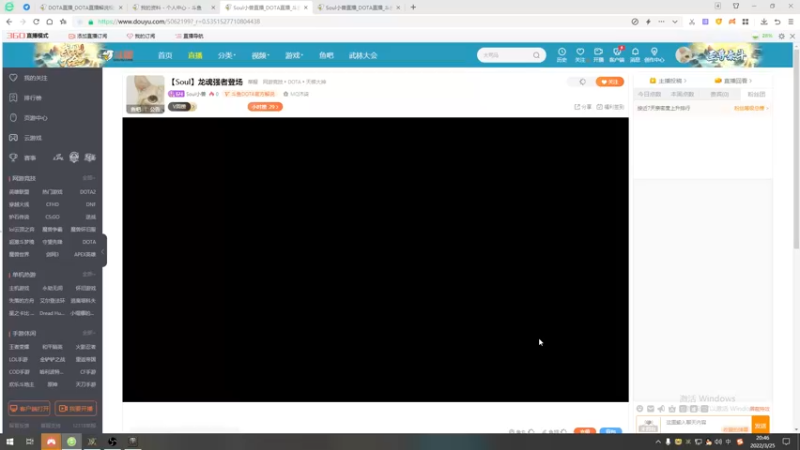Screen dimensions: 800x450
Task: Expand 全部 for 手游休闲 section
Action: 88,333
